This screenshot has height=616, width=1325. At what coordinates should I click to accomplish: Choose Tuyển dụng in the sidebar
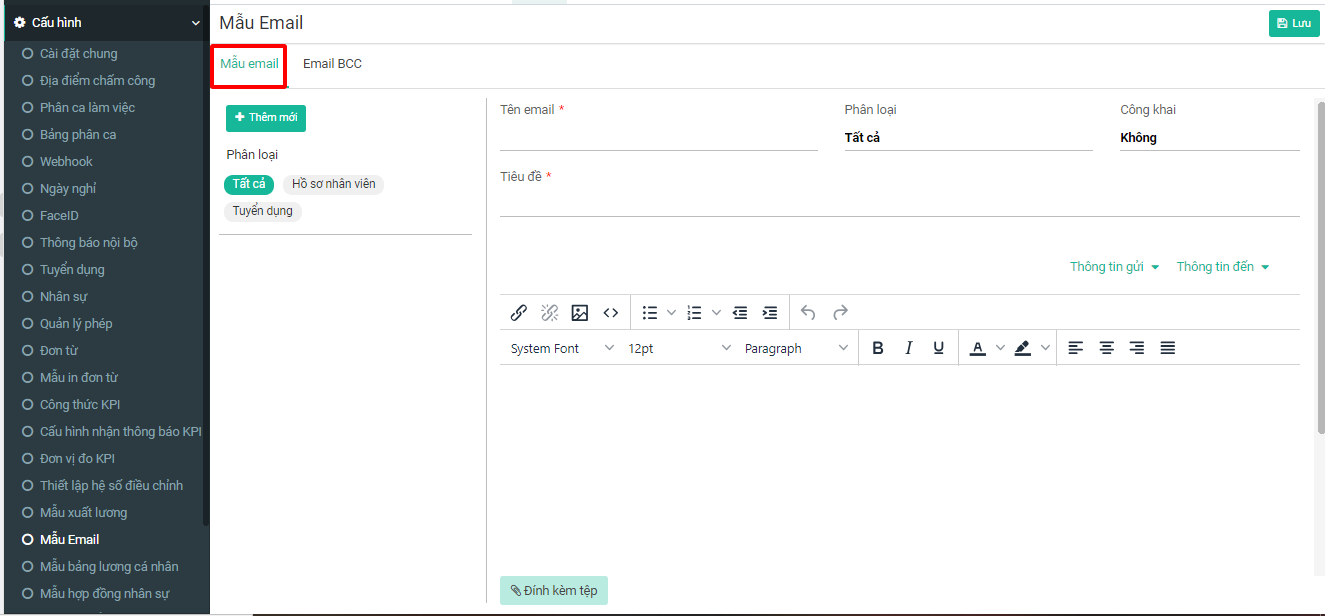tap(72, 270)
